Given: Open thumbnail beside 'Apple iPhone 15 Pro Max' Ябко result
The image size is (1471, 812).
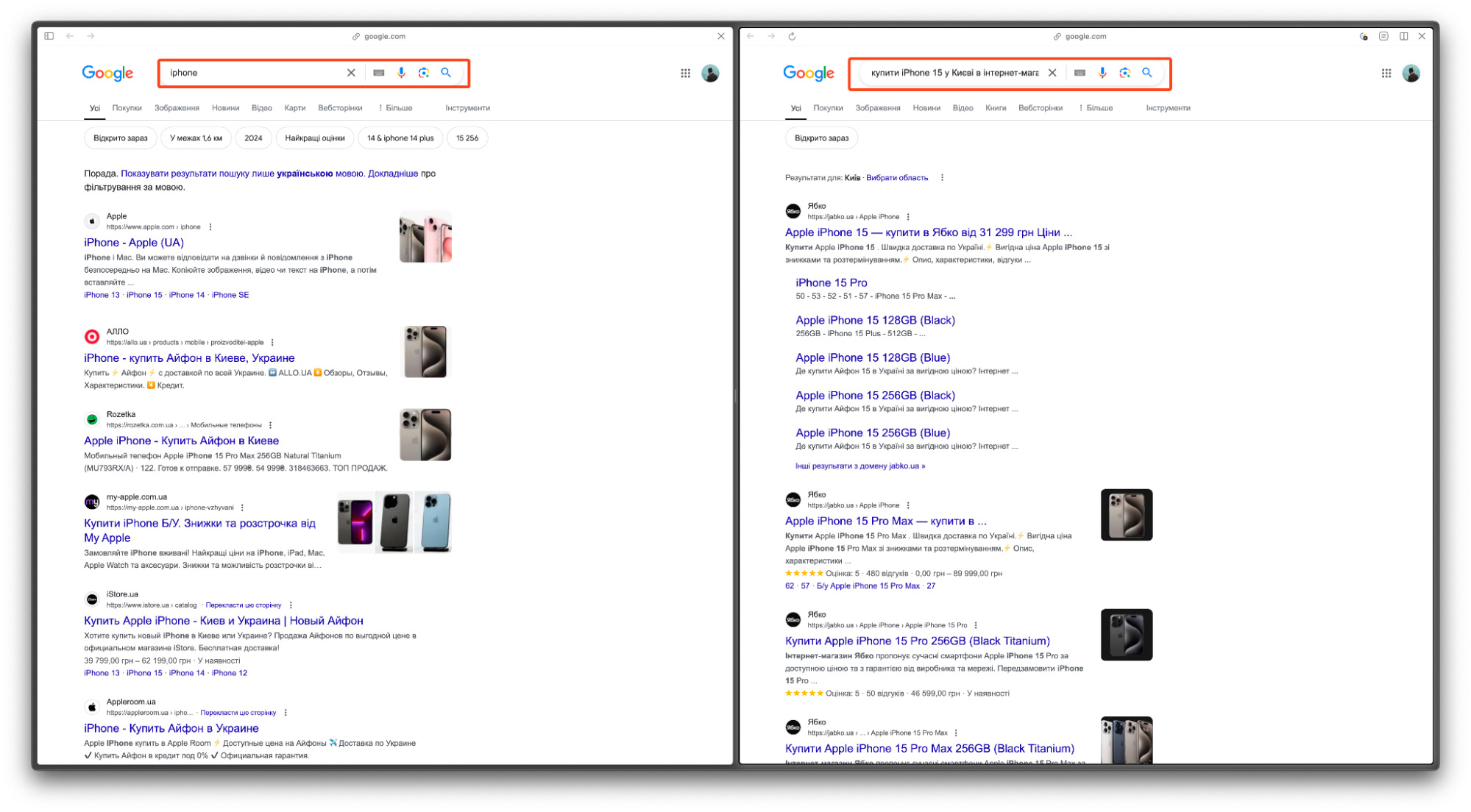Looking at the screenshot, I should (x=1127, y=515).
